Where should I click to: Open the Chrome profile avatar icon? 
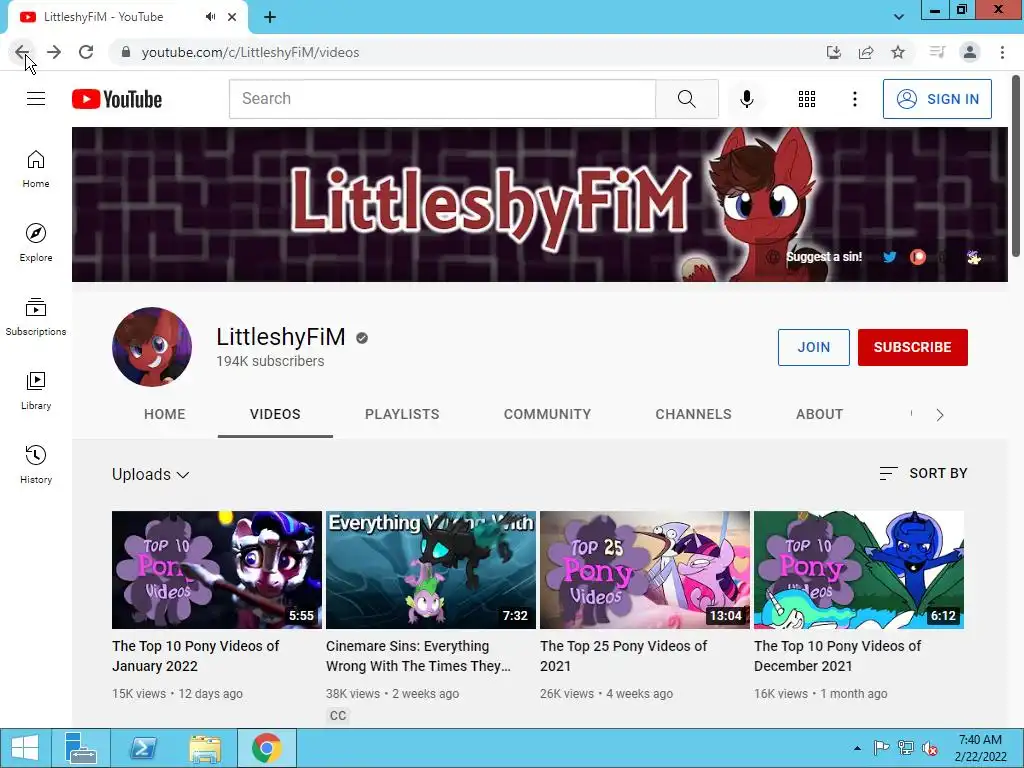point(970,52)
